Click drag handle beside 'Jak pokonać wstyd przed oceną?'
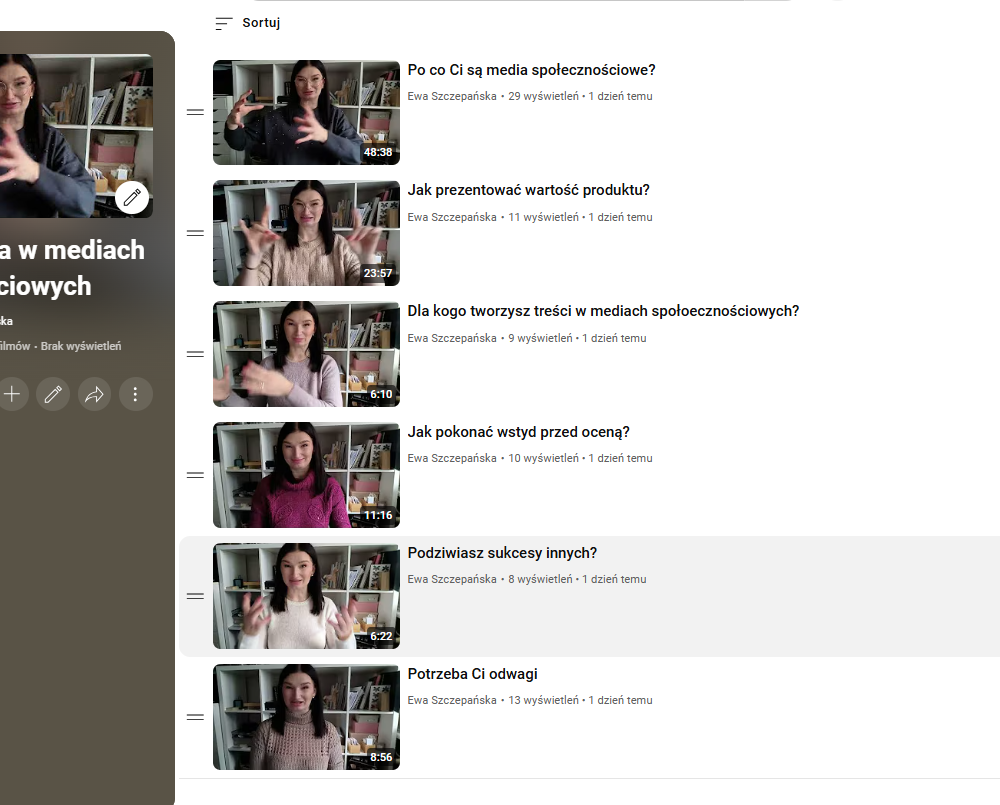Screen dimensions: 1000x805 pos(195,475)
